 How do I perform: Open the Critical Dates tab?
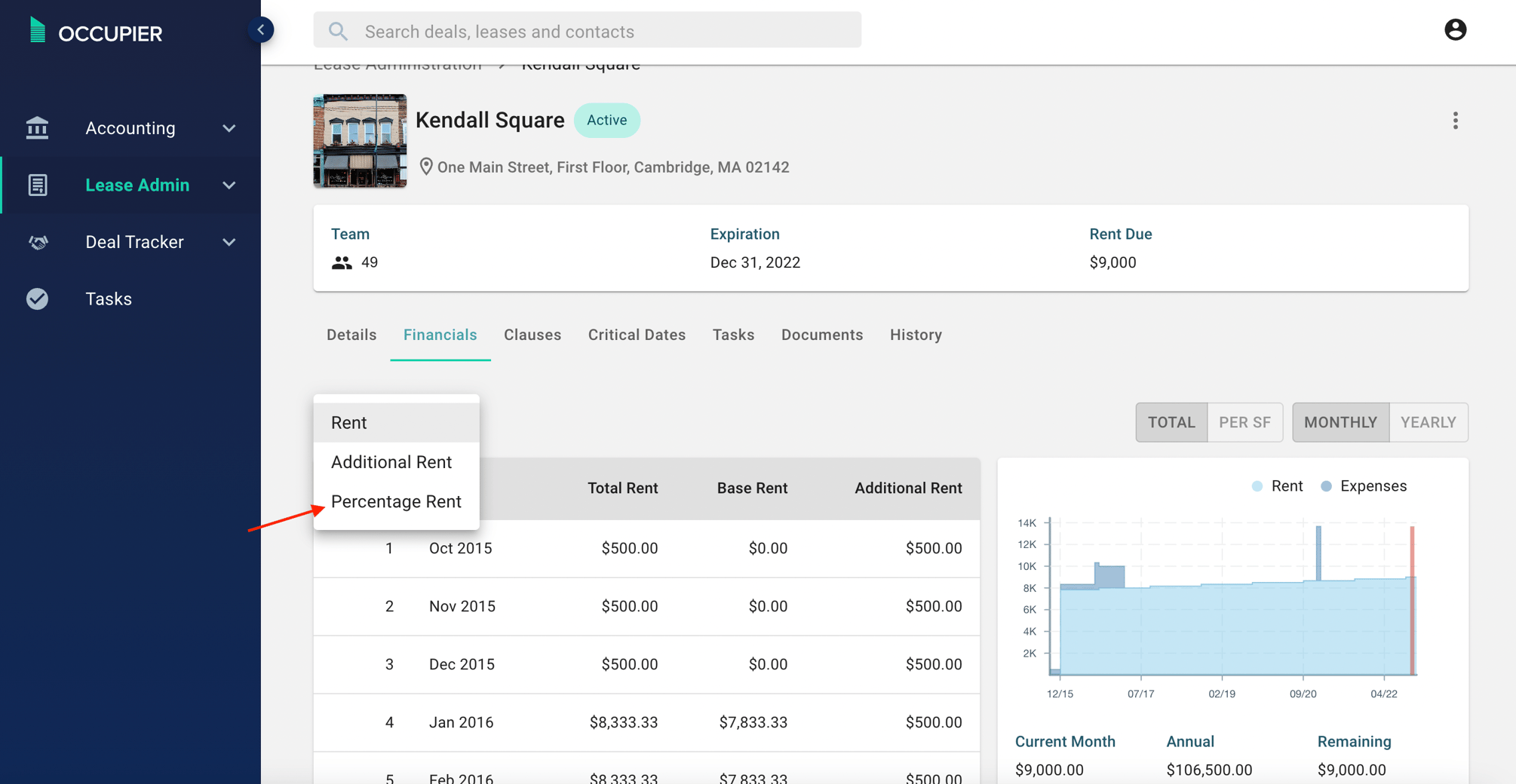pyautogui.click(x=637, y=335)
